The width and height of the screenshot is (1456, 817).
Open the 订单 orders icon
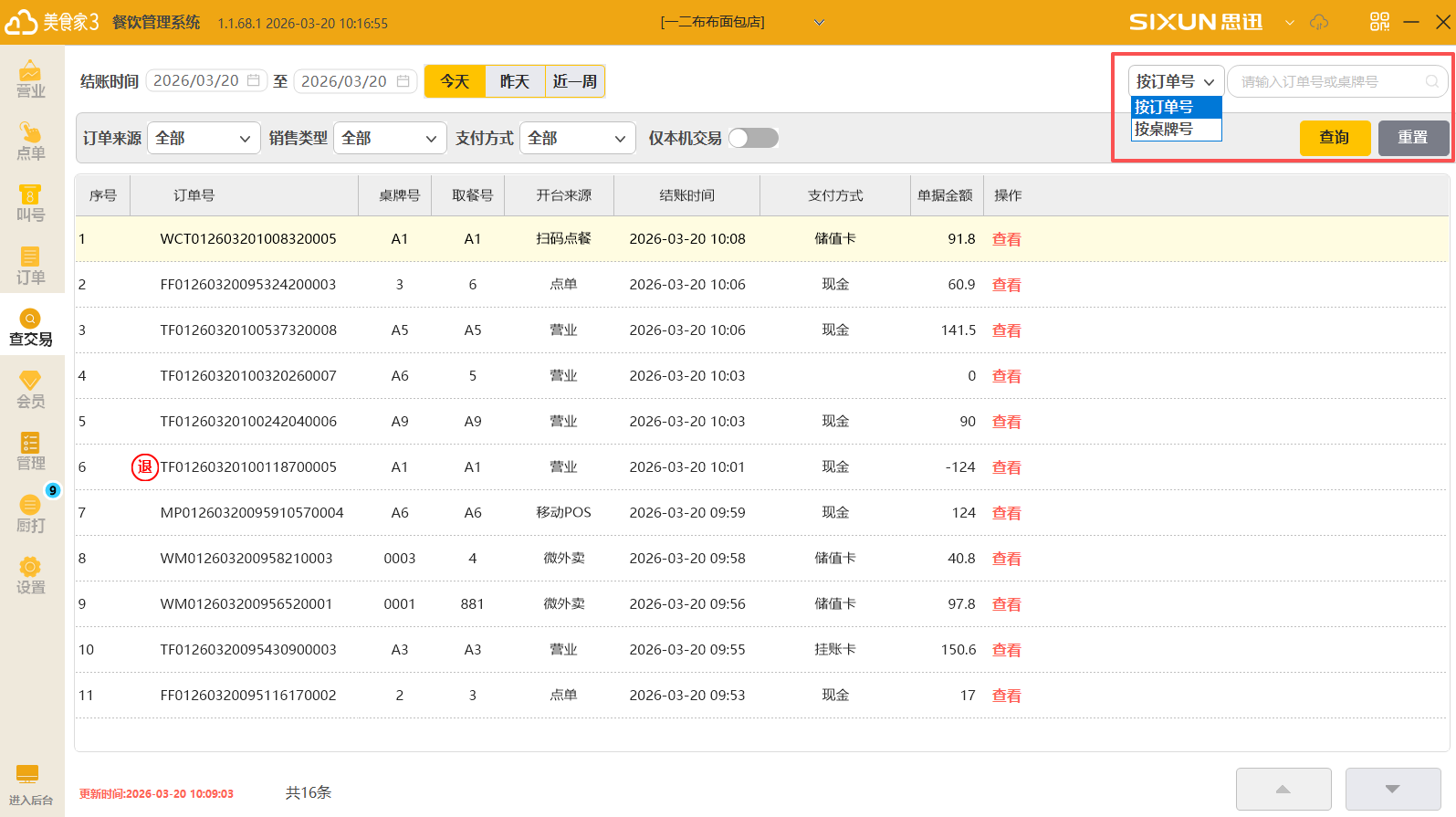coord(31,265)
